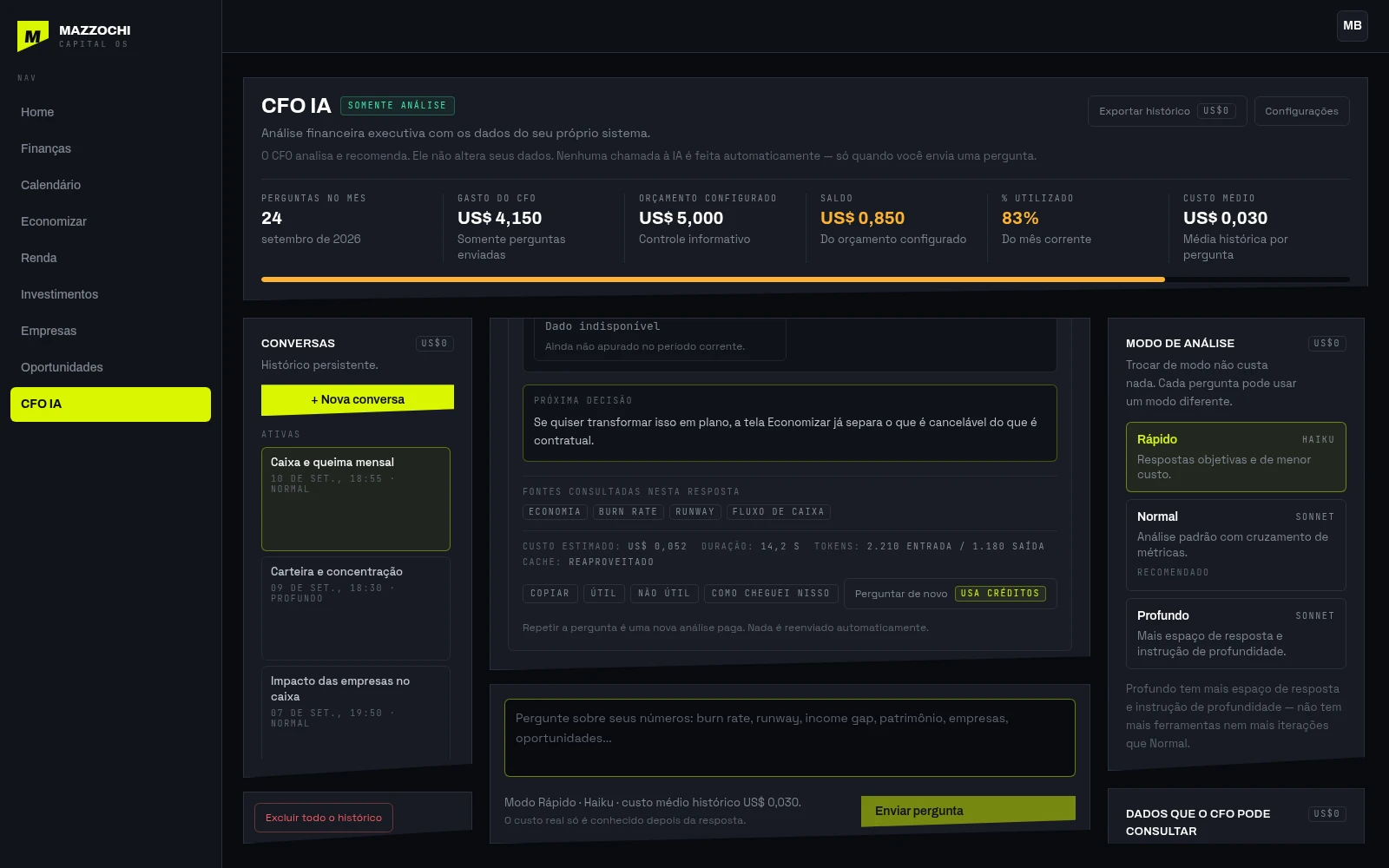Open the Caixa e queima mensal conversation
The height and width of the screenshot is (868, 1389).
click(x=356, y=499)
